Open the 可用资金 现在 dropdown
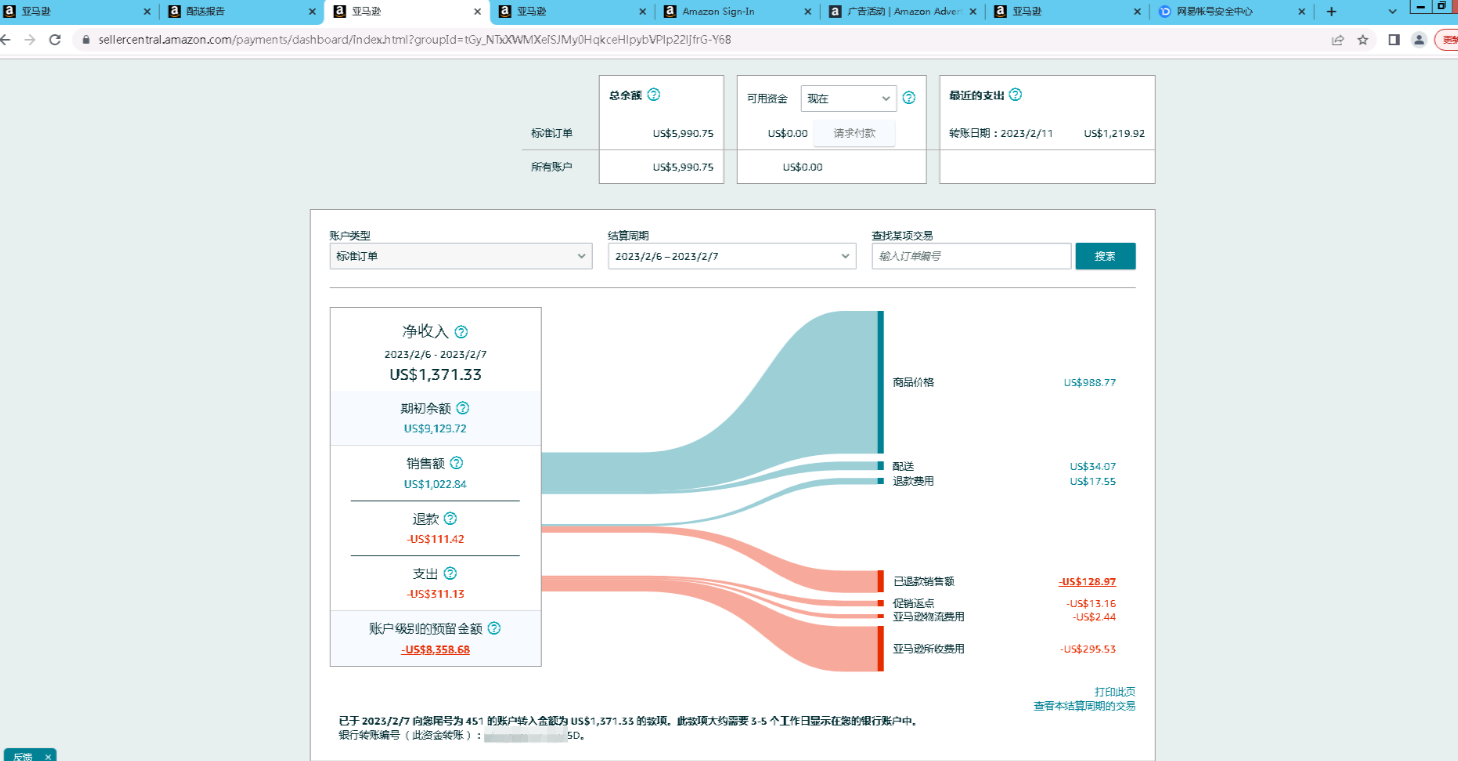 [x=847, y=98]
